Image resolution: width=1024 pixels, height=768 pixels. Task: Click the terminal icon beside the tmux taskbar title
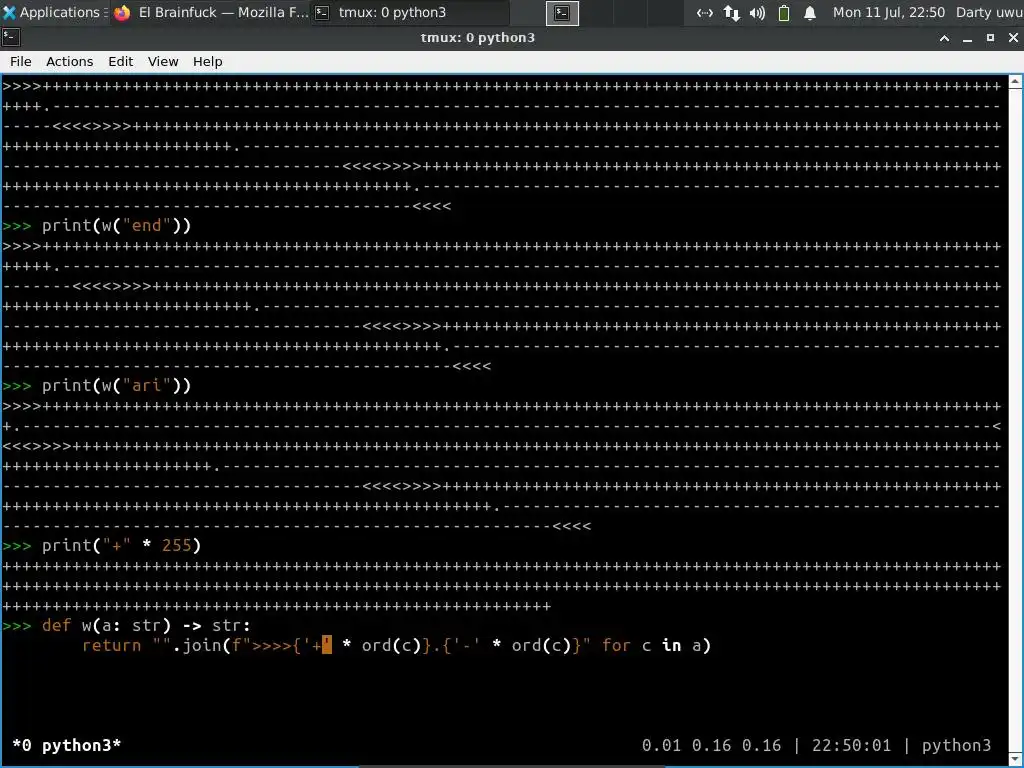[x=322, y=12]
